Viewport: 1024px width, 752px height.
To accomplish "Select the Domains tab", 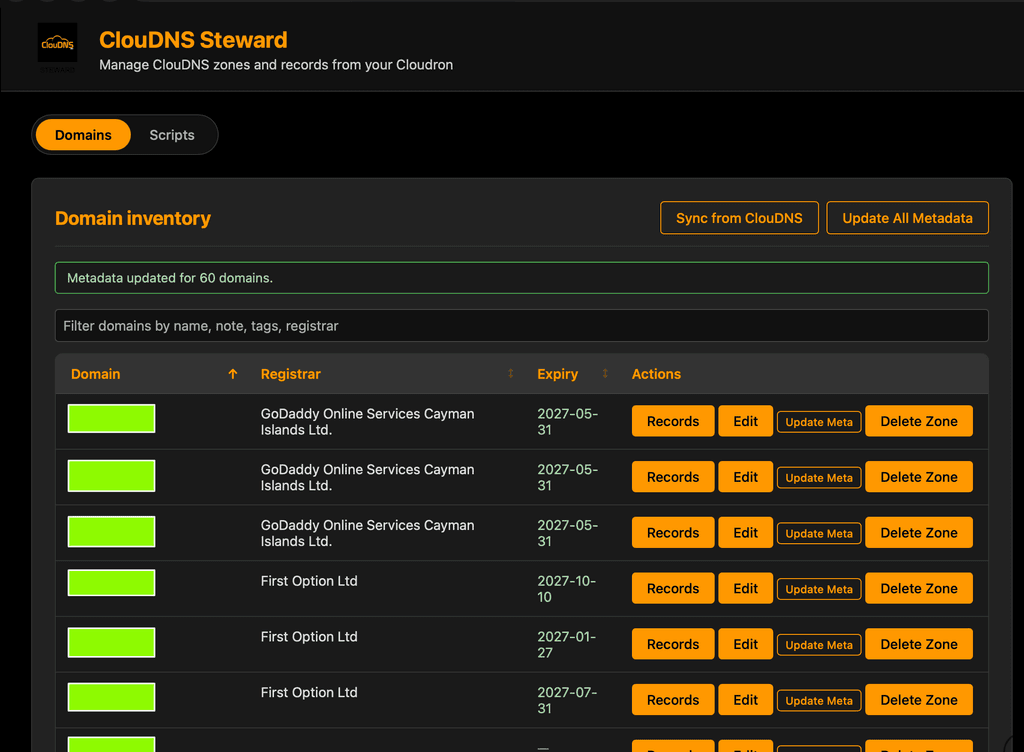I will click(x=83, y=134).
